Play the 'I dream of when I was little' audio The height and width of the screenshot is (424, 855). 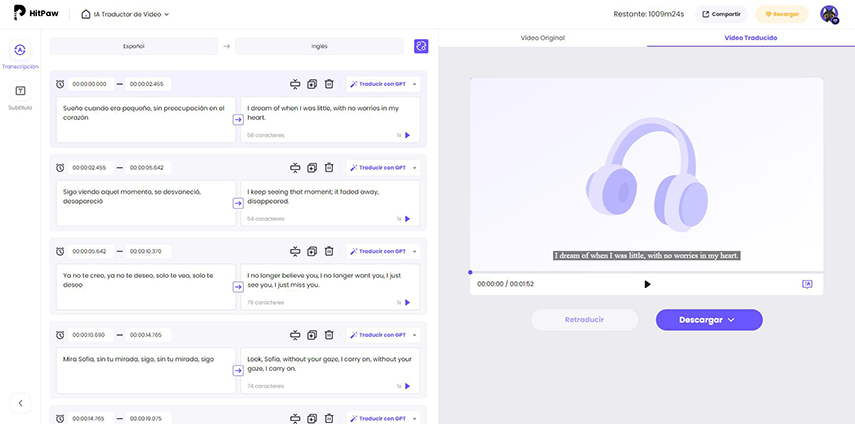pyautogui.click(x=407, y=135)
